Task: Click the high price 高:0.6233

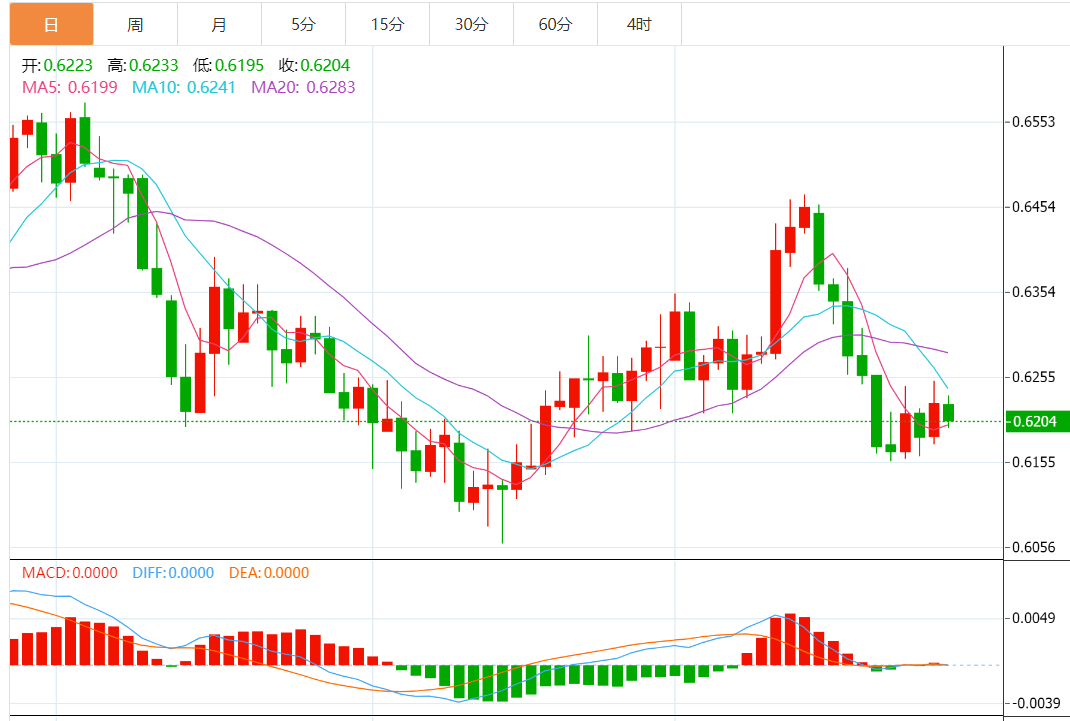Action: (x=143, y=65)
